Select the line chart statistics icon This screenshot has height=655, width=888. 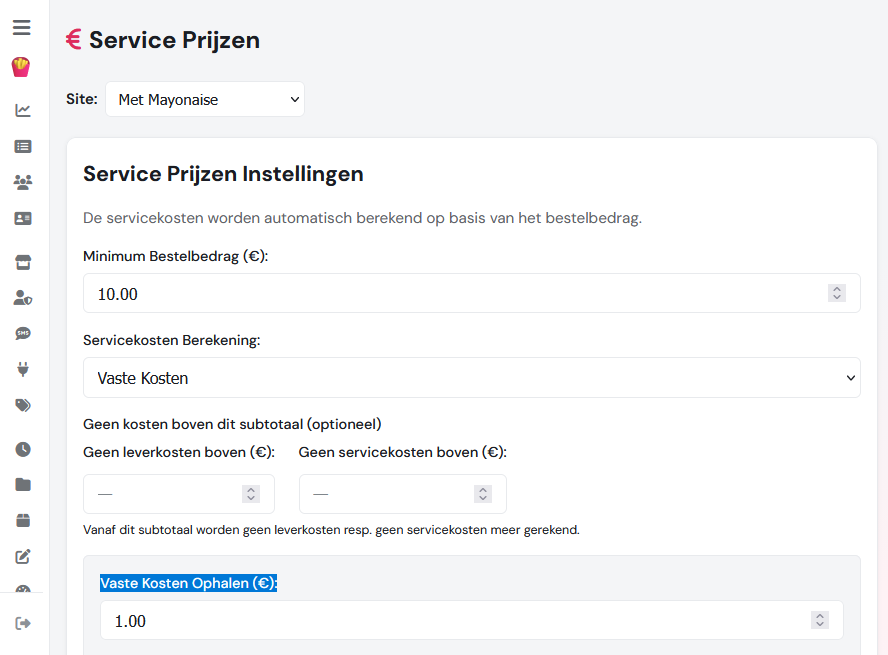[x=22, y=110]
